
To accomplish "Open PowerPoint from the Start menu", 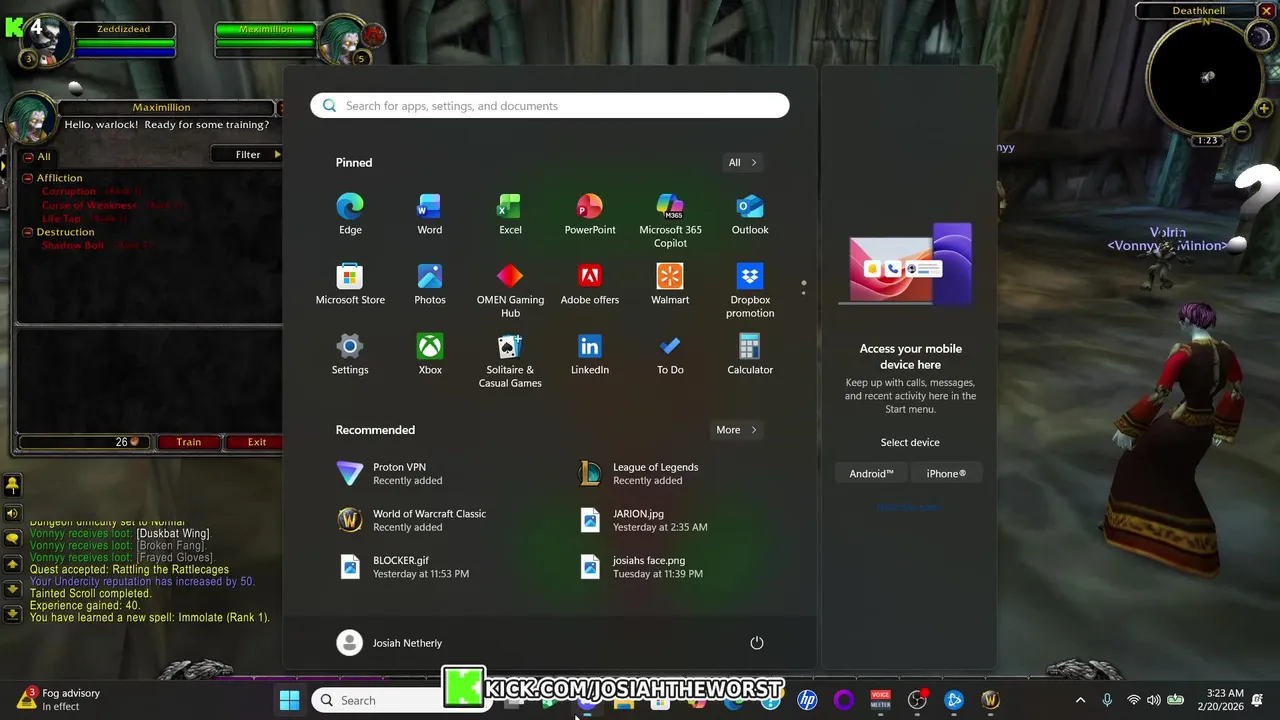I will click(x=590, y=214).
